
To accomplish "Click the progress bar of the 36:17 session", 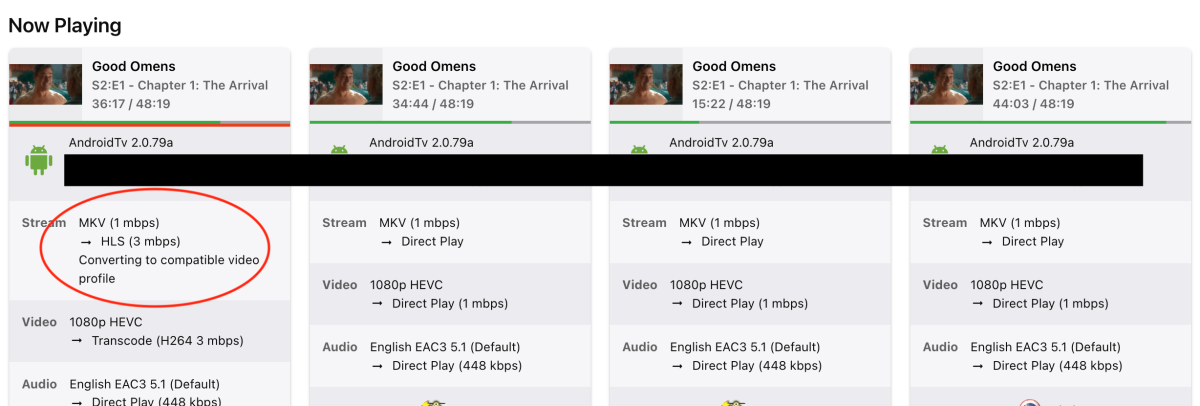I will [x=150, y=123].
